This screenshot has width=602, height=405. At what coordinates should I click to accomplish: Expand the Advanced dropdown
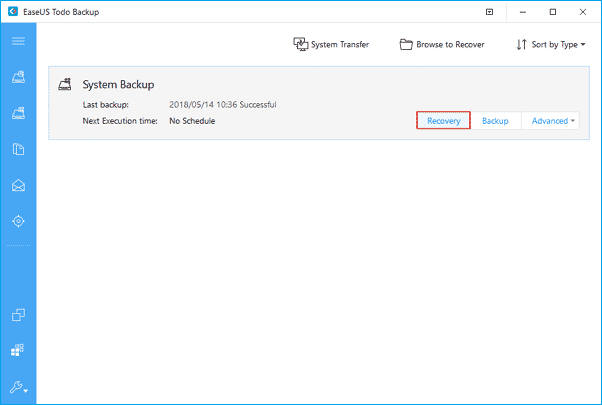pyautogui.click(x=551, y=121)
